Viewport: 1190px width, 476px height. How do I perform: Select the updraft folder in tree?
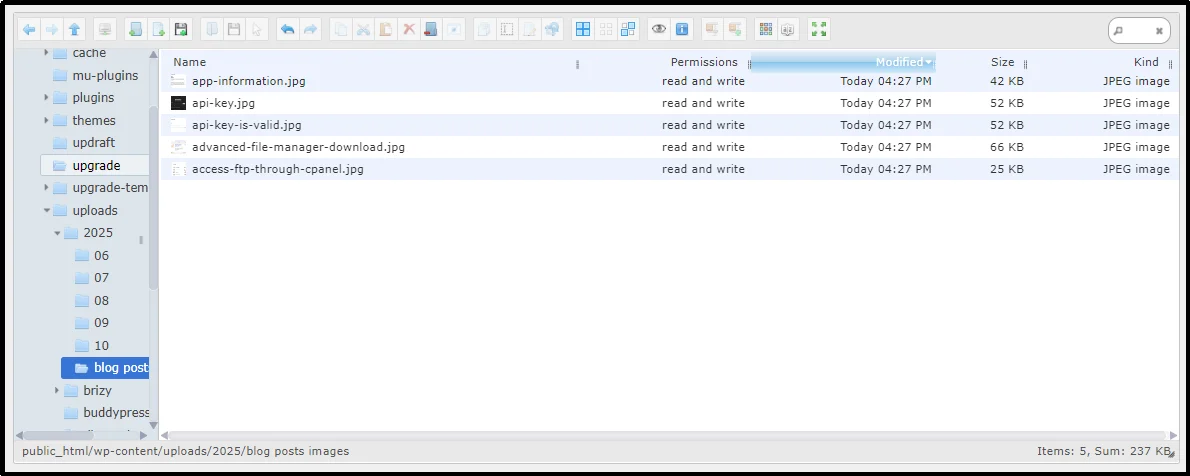(83, 143)
